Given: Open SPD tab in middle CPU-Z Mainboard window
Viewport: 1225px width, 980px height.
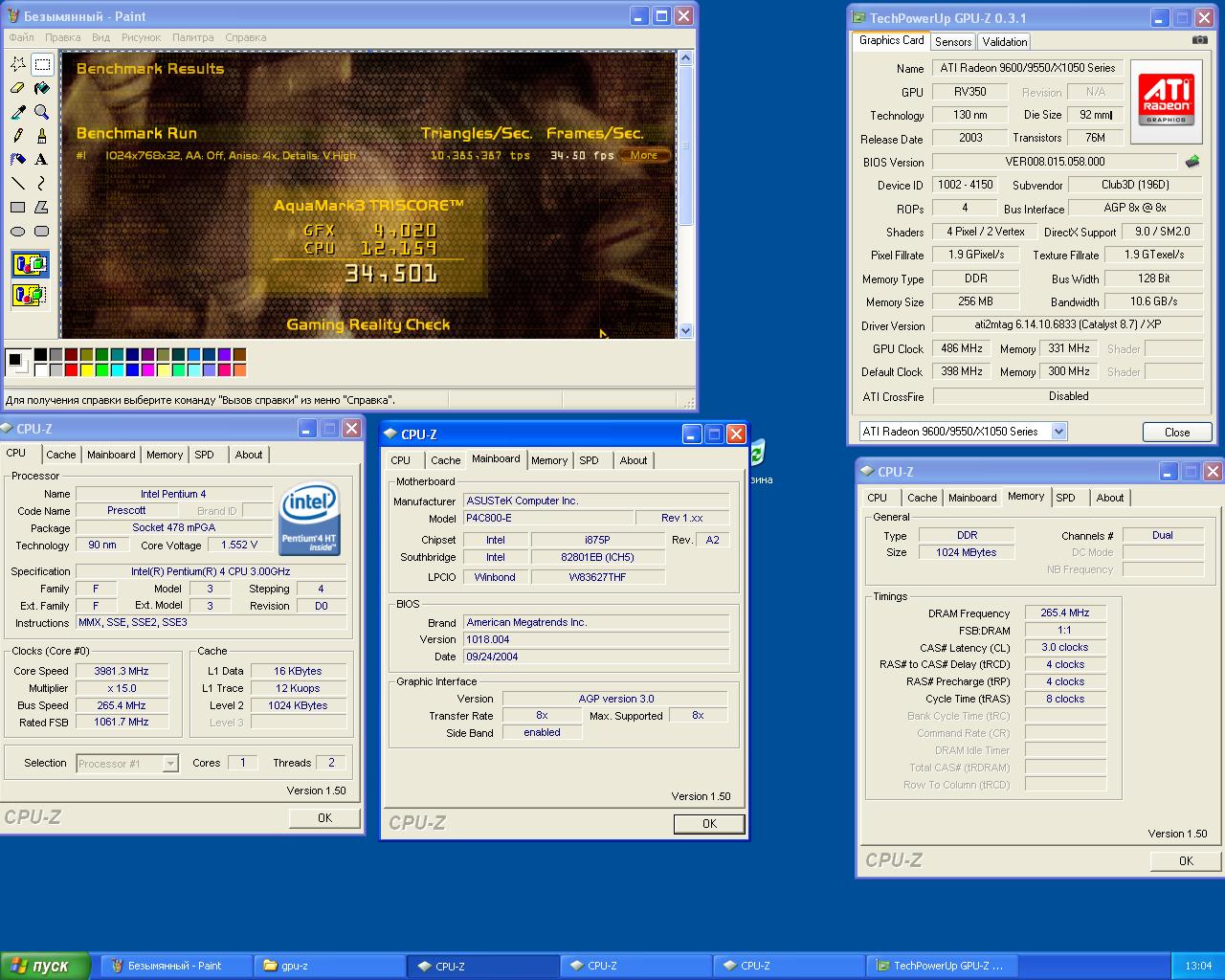Looking at the screenshot, I should click(590, 460).
